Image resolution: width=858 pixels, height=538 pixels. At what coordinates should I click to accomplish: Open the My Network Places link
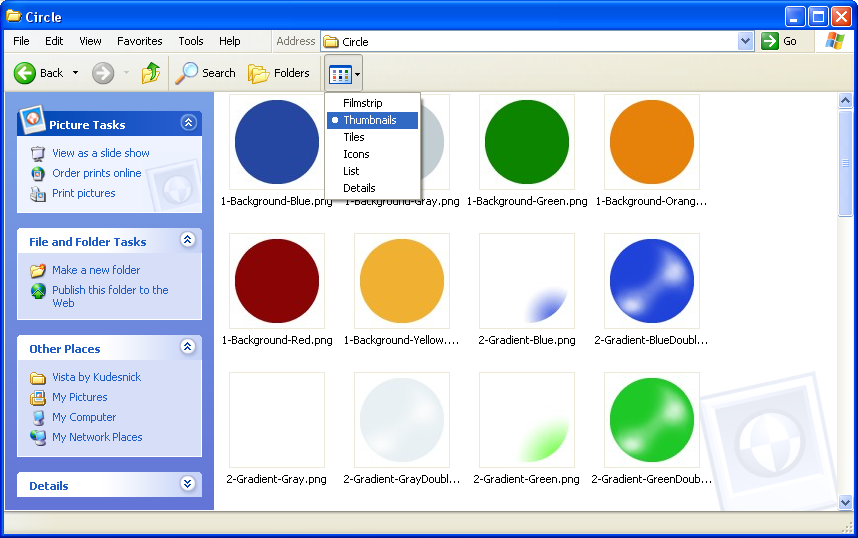click(97, 437)
